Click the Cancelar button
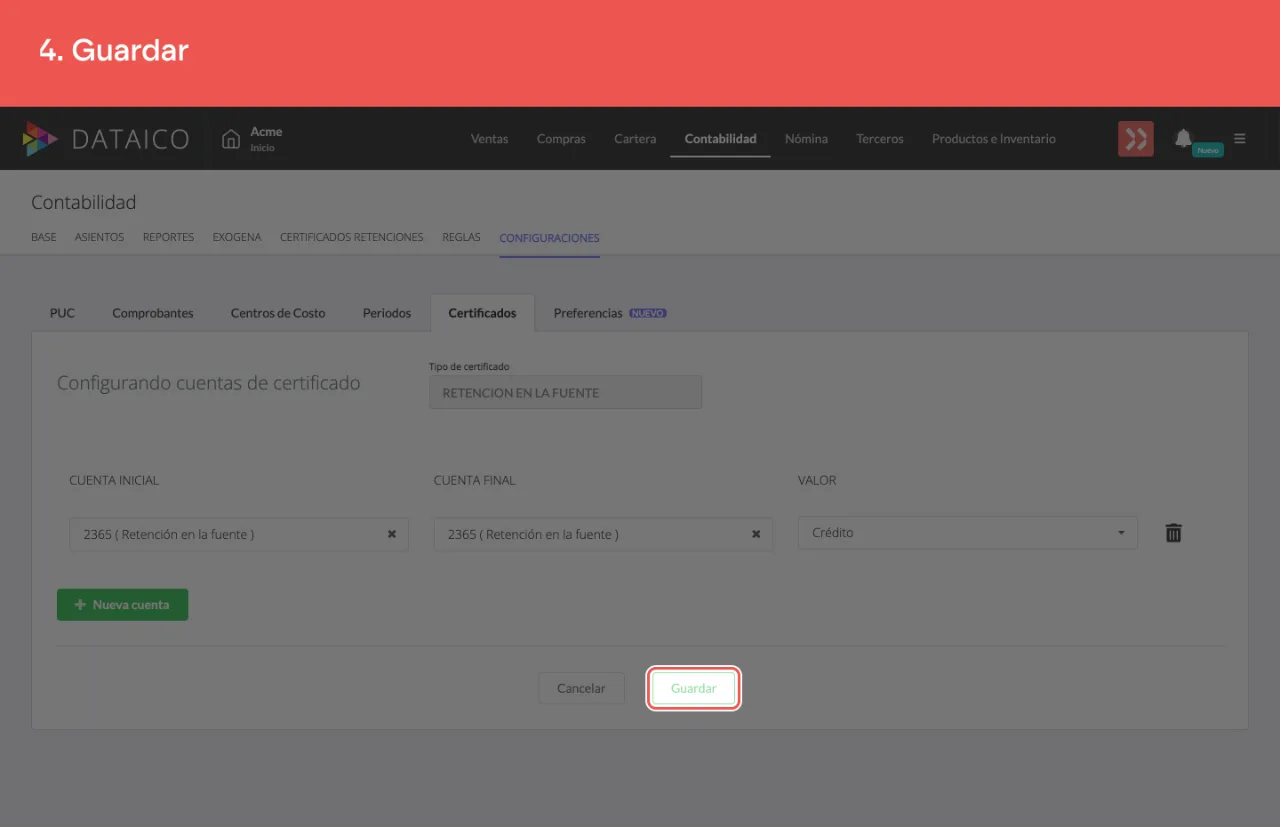The image size is (1280, 827). (581, 688)
